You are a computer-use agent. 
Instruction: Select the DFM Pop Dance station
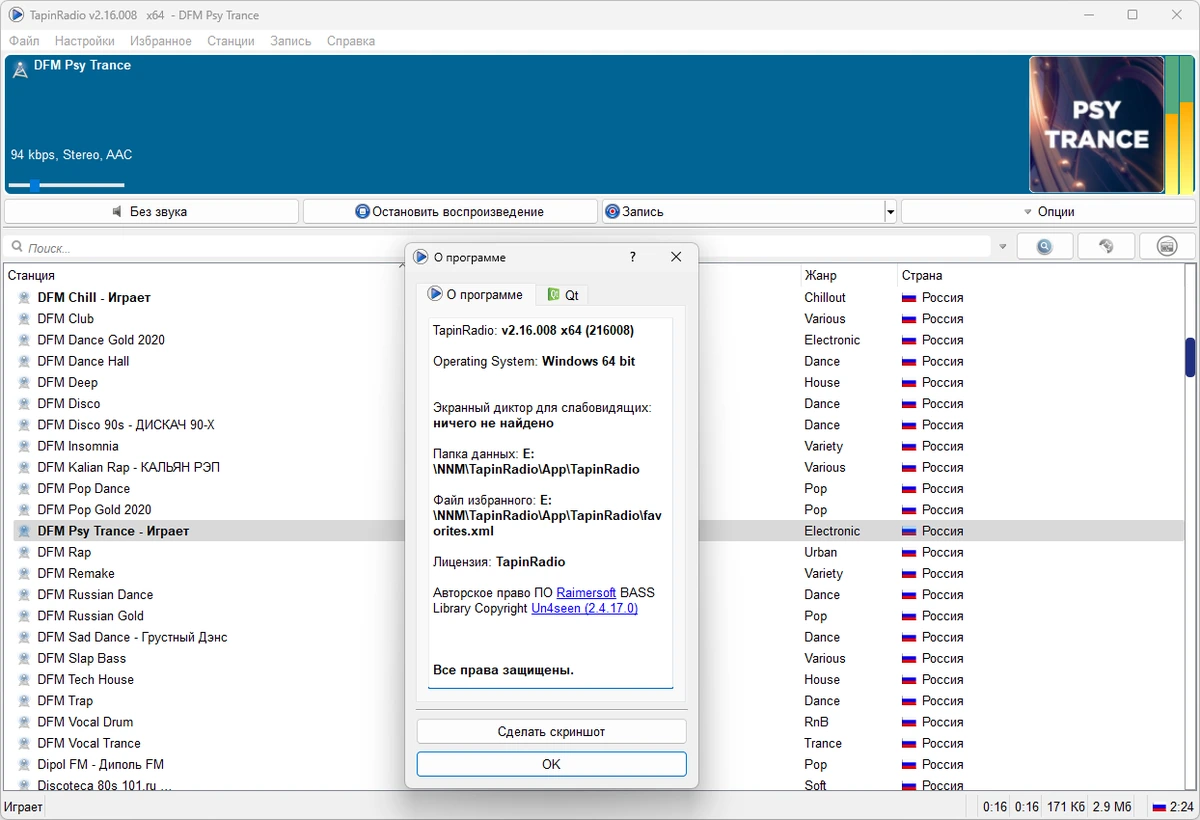pos(84,489)
